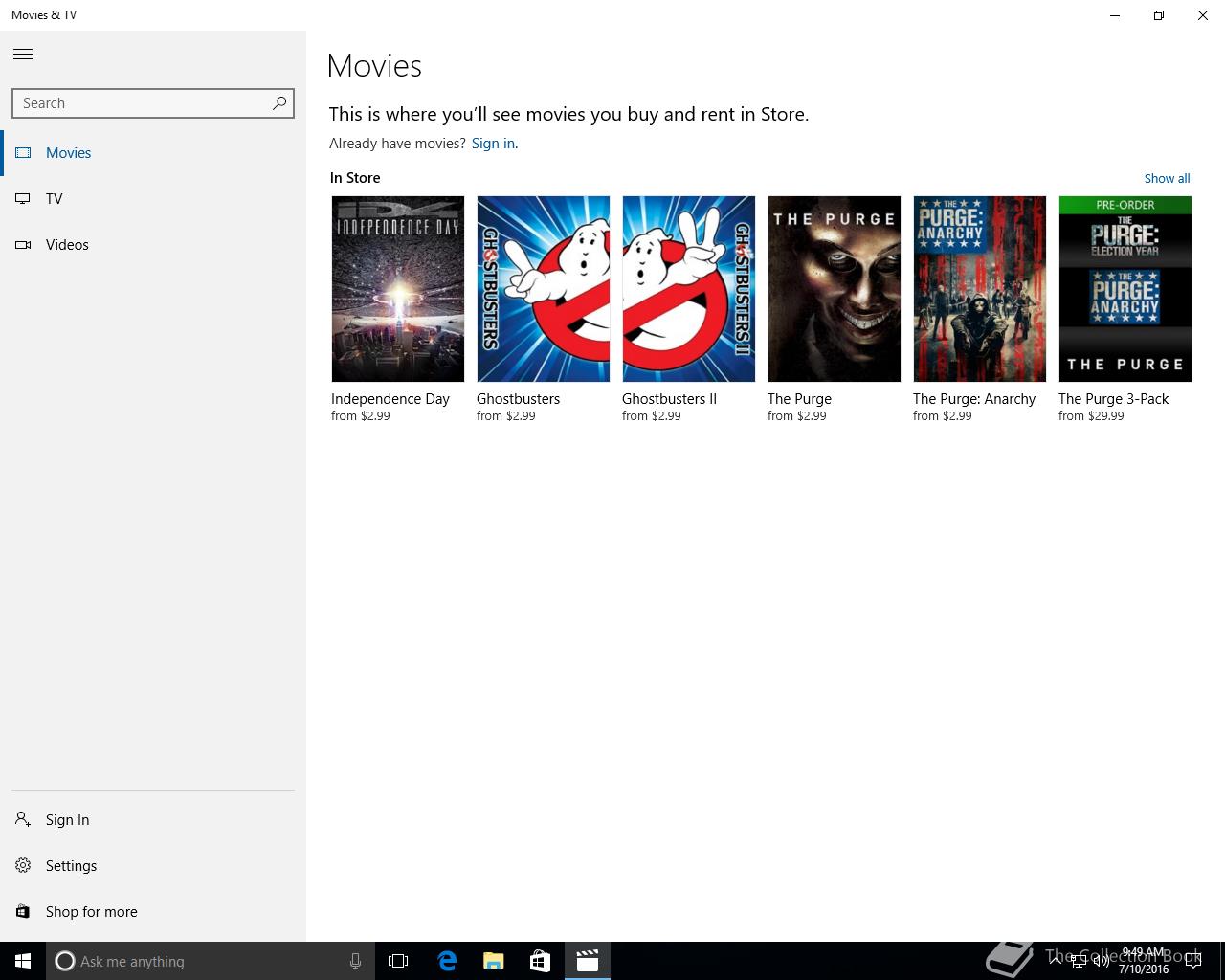Minimize the Movies & TV window
The height and width of the screenshot is (980, 1225).
pyautogui.click(x=1115, y=15)
